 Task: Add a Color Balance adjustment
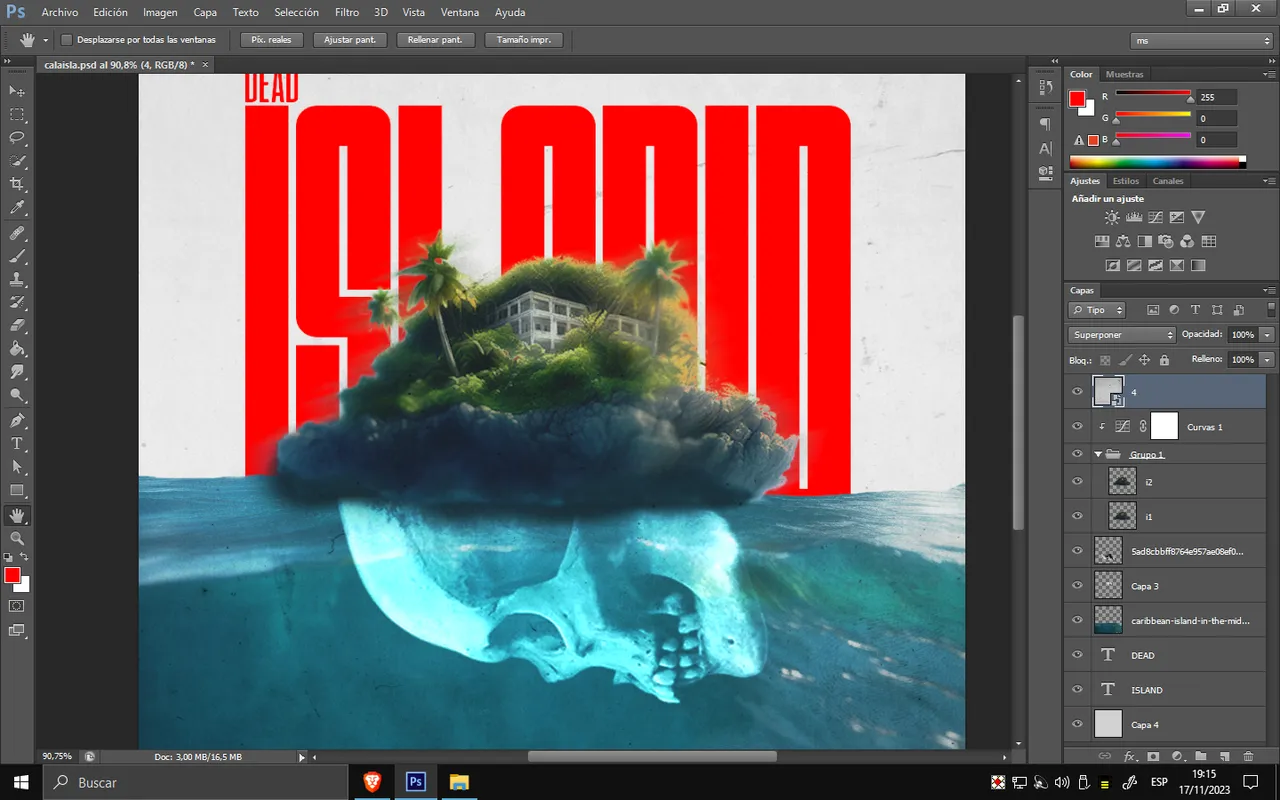pos(1122,241)
